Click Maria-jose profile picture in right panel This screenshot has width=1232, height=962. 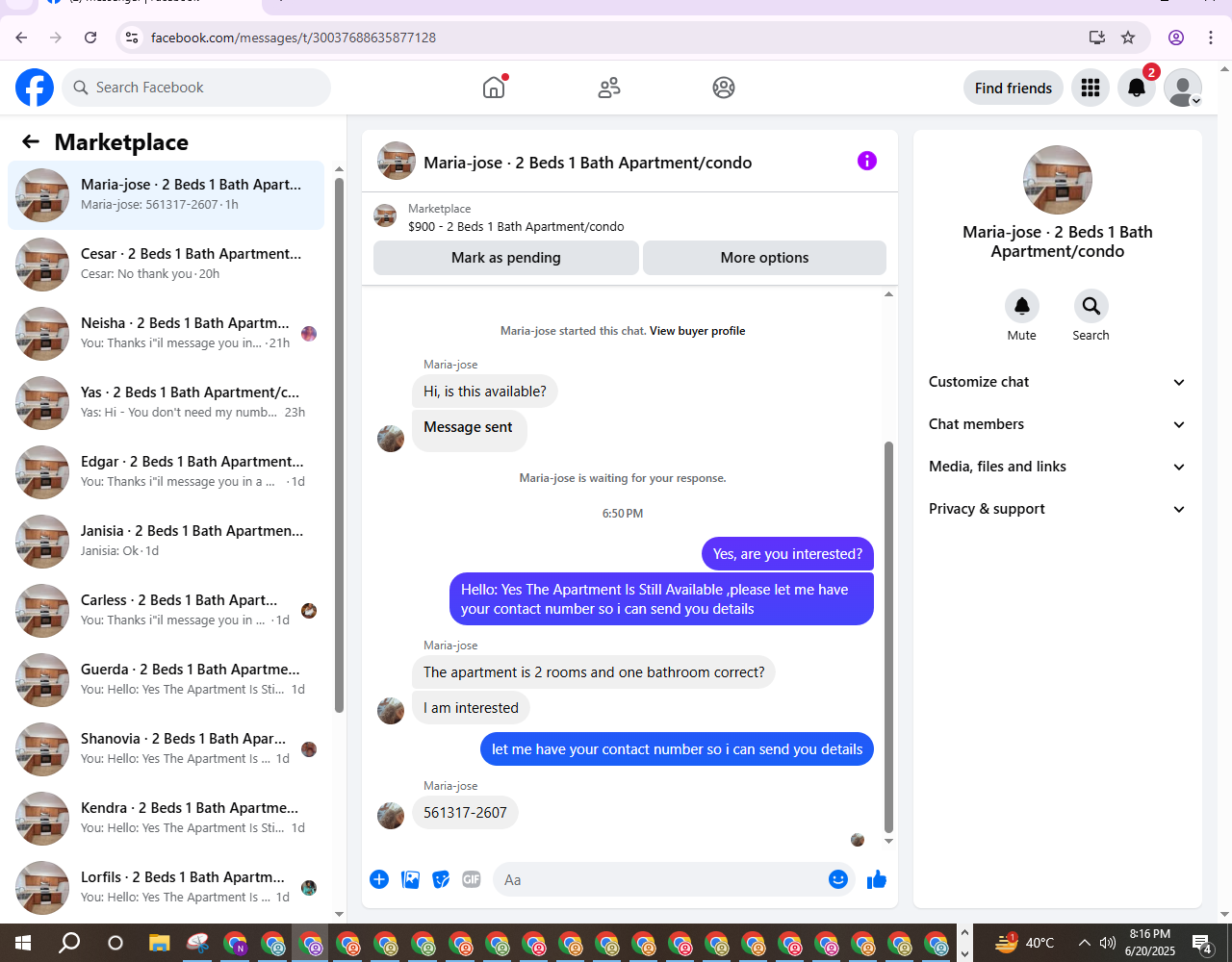pyautogui.click(x=1057, y=180)
